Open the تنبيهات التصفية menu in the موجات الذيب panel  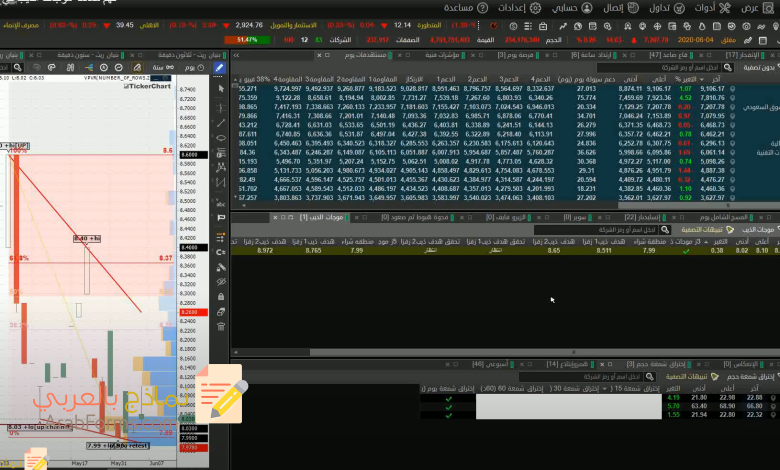coord(707,230)
